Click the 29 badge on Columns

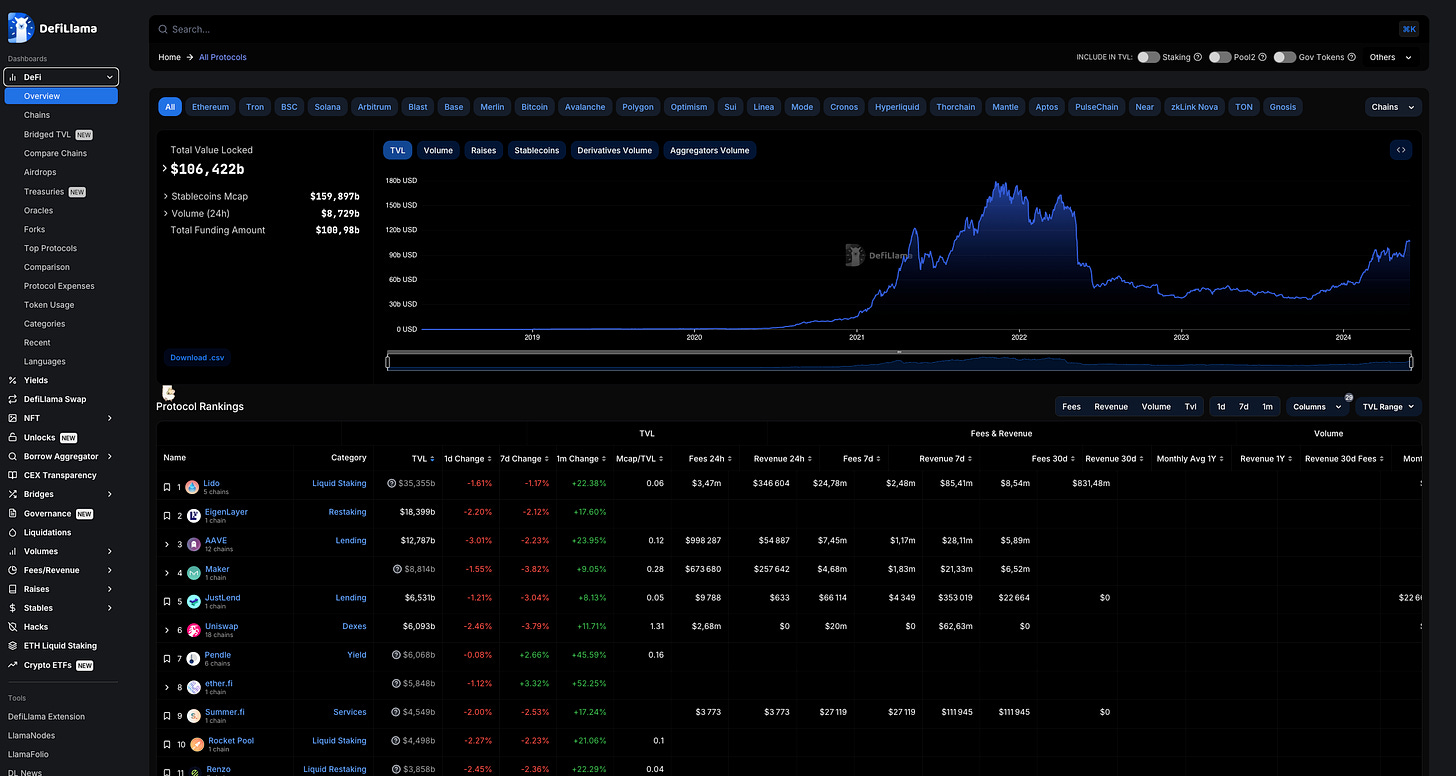click(1348, 398)
